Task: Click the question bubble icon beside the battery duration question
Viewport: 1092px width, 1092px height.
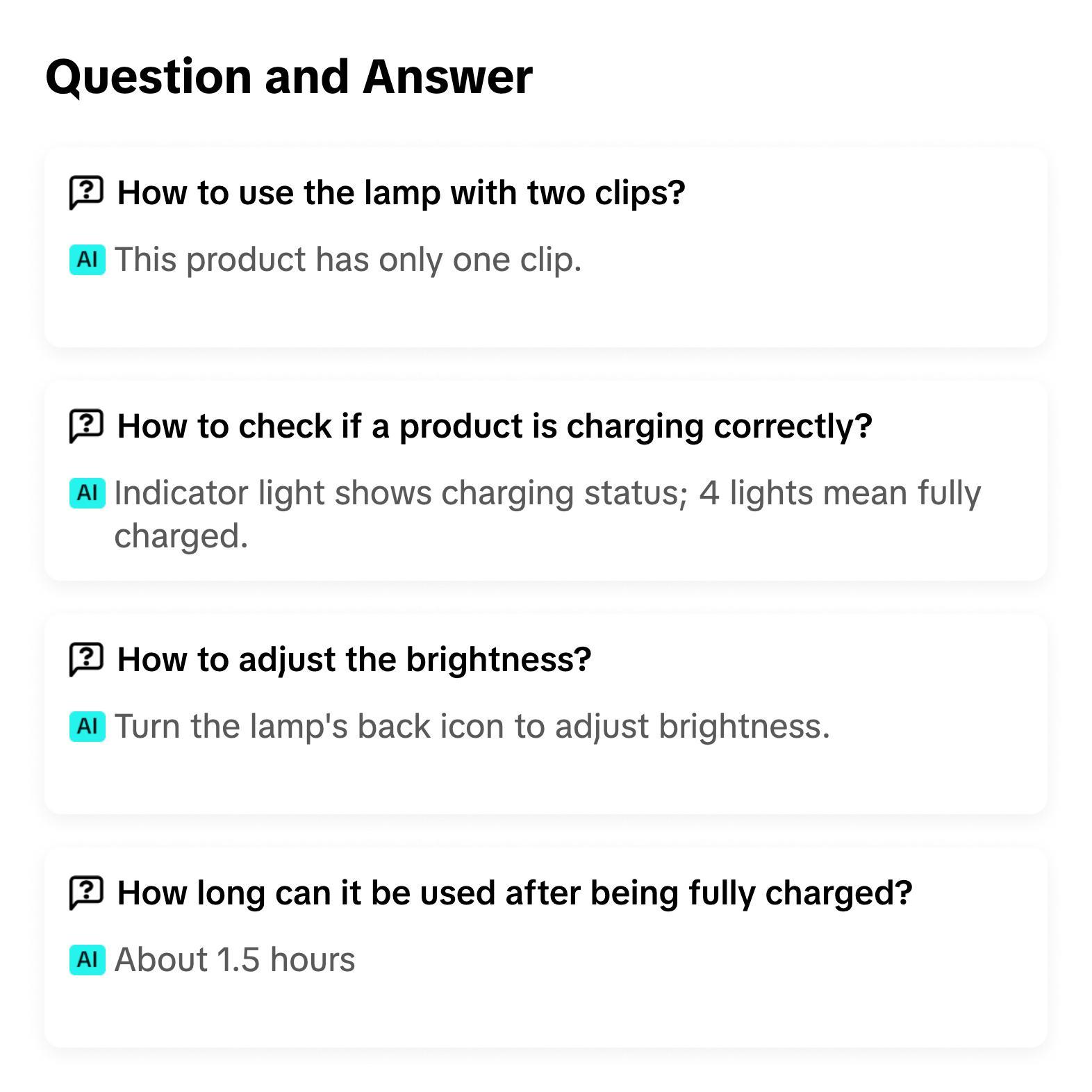Action: pos(85,893)
